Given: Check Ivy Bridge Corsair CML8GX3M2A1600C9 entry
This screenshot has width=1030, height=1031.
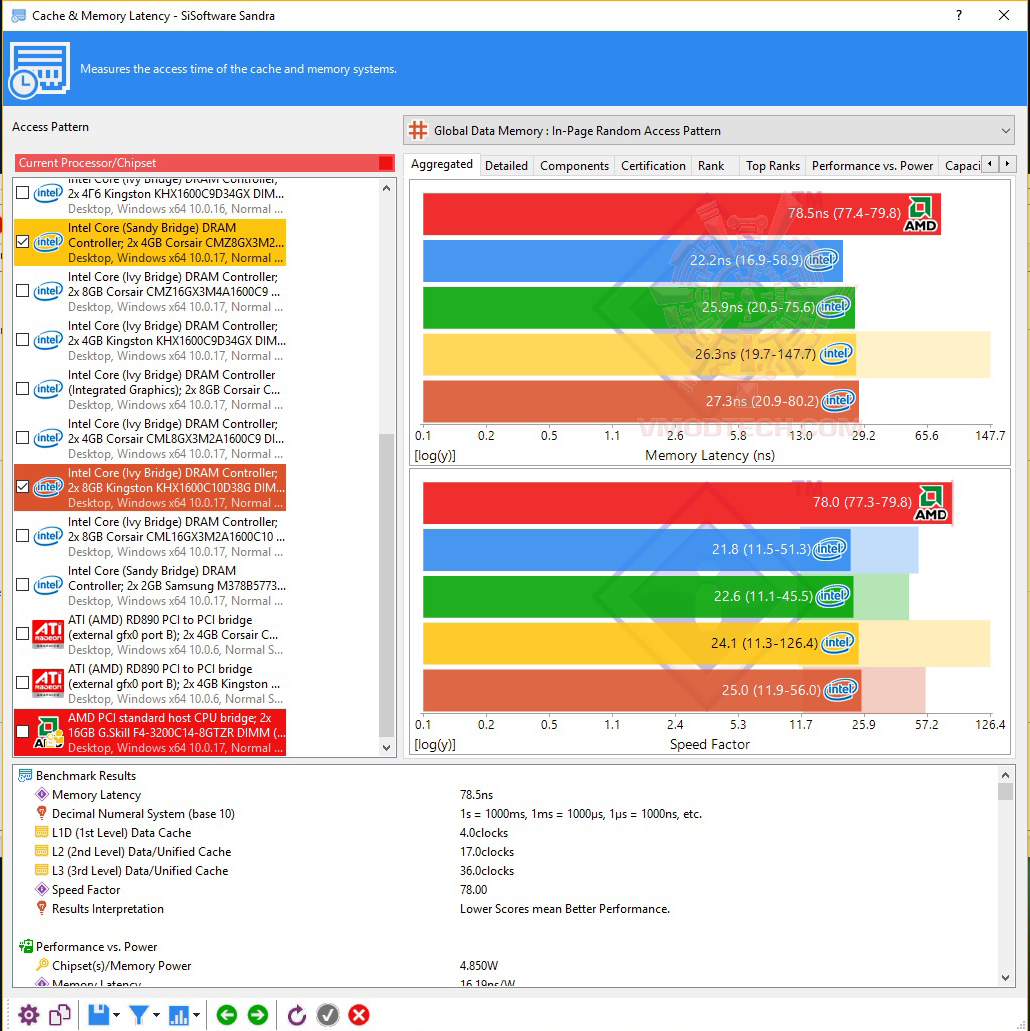Looking at the screenshot, I should (22, 437).
